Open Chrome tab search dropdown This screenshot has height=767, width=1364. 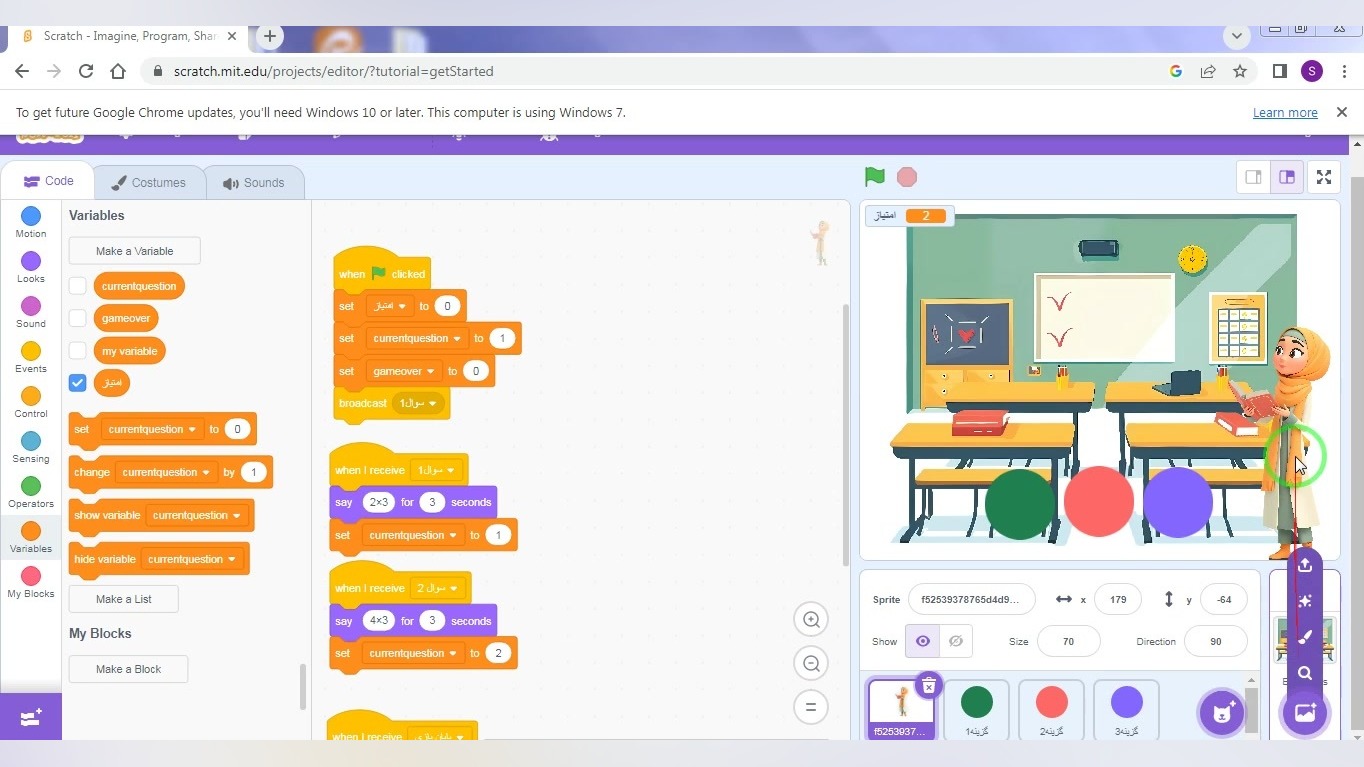pos(1237,36)
